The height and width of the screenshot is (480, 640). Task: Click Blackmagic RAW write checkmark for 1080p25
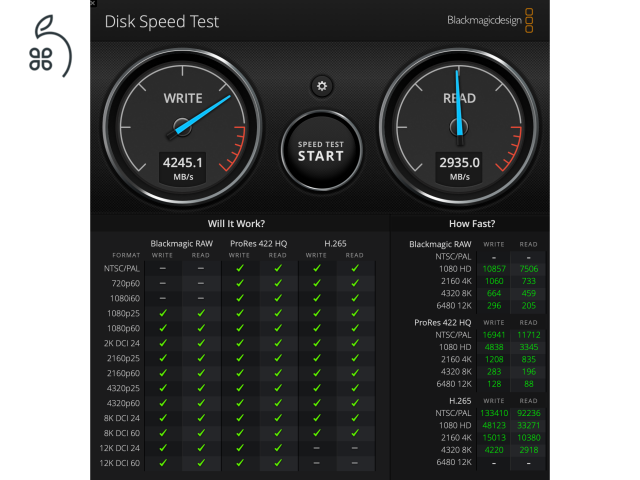coord(163,313)
